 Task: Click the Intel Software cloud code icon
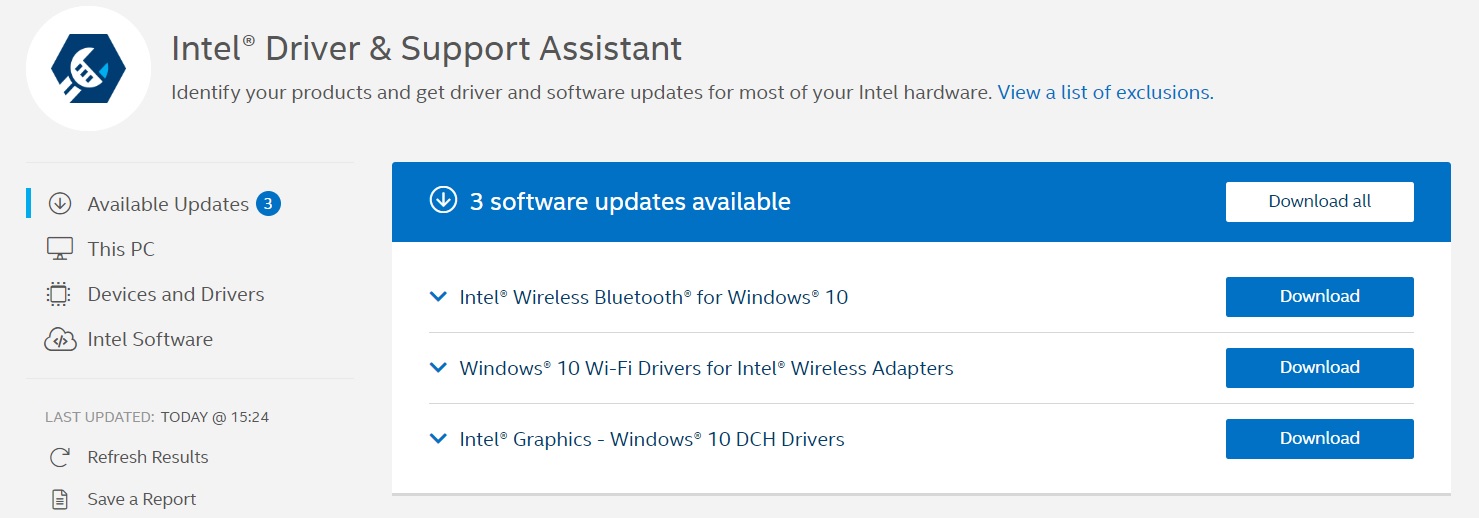click(60, 340)
